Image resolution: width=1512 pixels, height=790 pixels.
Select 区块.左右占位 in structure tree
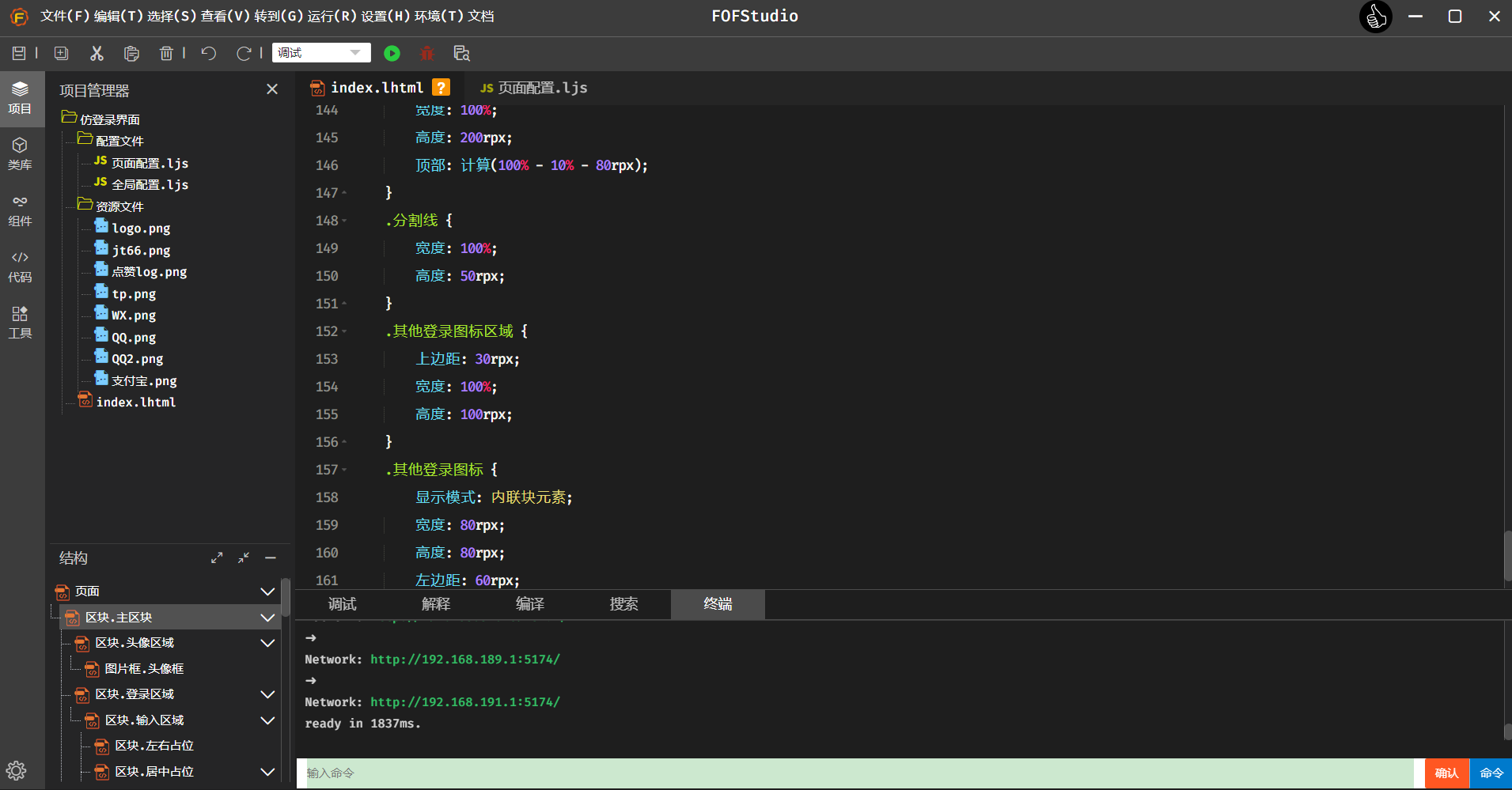[154, 746]
